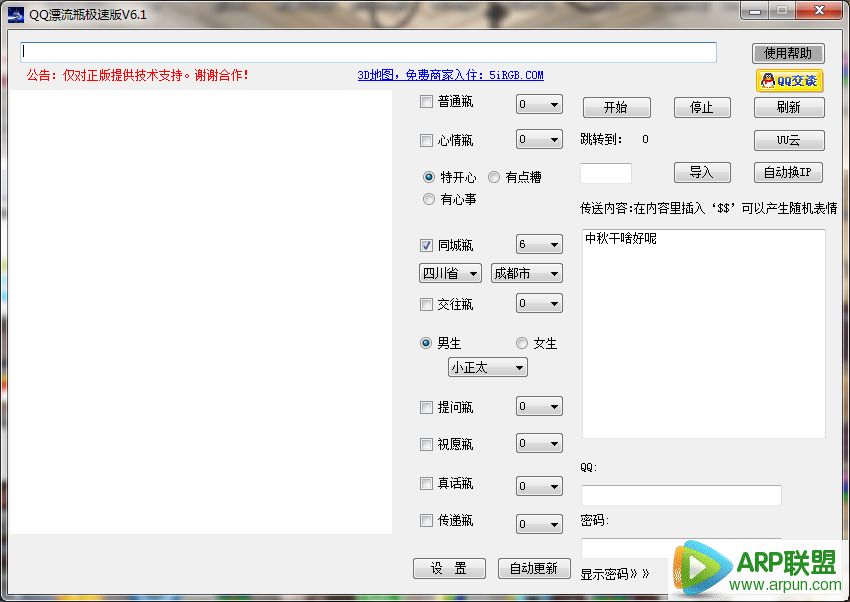The image size is (850, 602).
Task: Open the 交往瓶 count dropdown
Action: (x=539, y=303)
